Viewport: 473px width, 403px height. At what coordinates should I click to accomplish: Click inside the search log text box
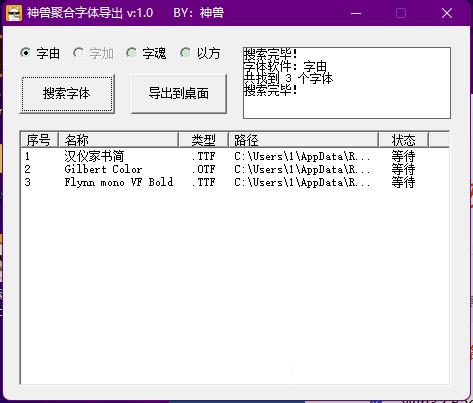[x=347, y=83]
